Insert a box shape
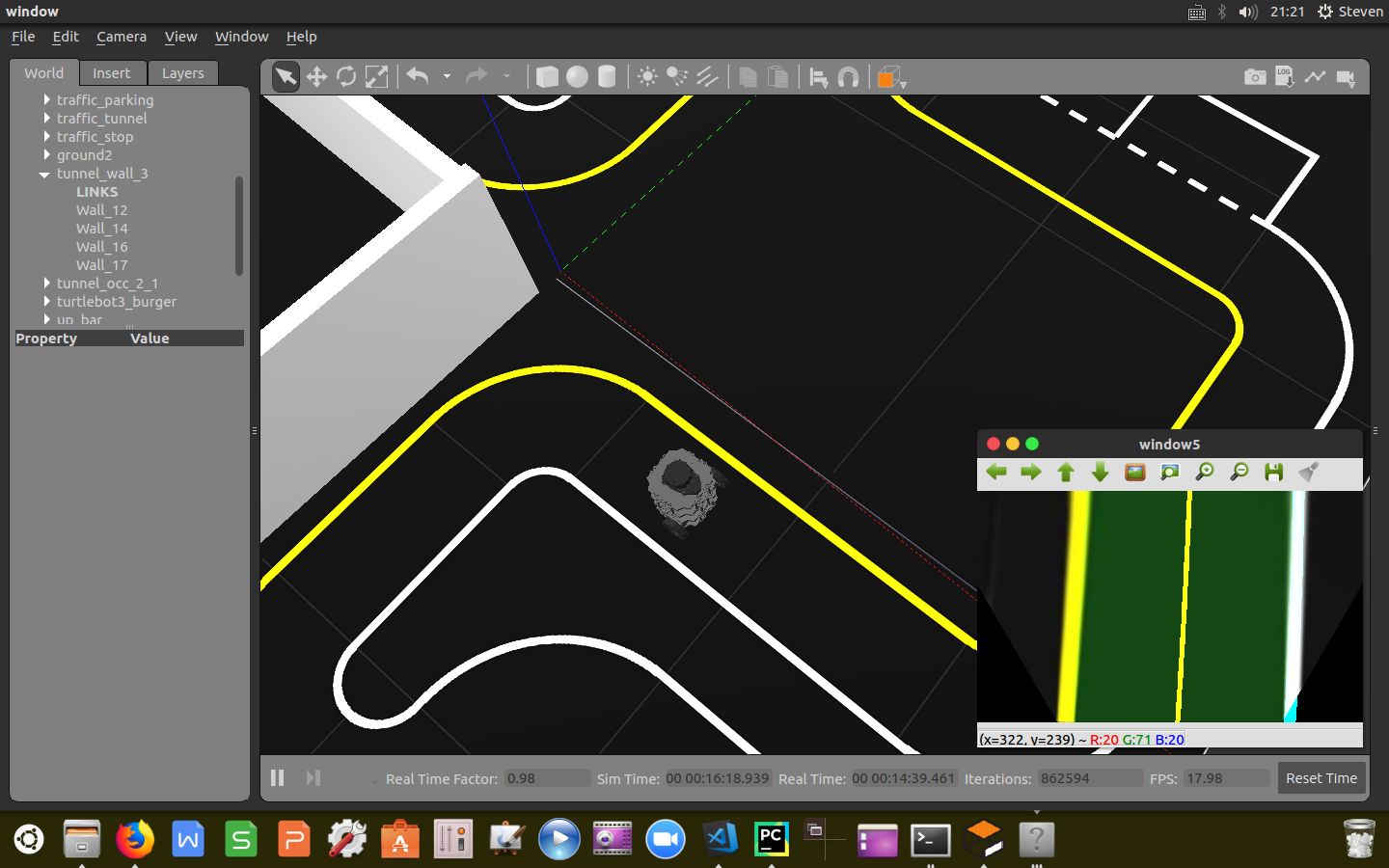 coord(547,77)
